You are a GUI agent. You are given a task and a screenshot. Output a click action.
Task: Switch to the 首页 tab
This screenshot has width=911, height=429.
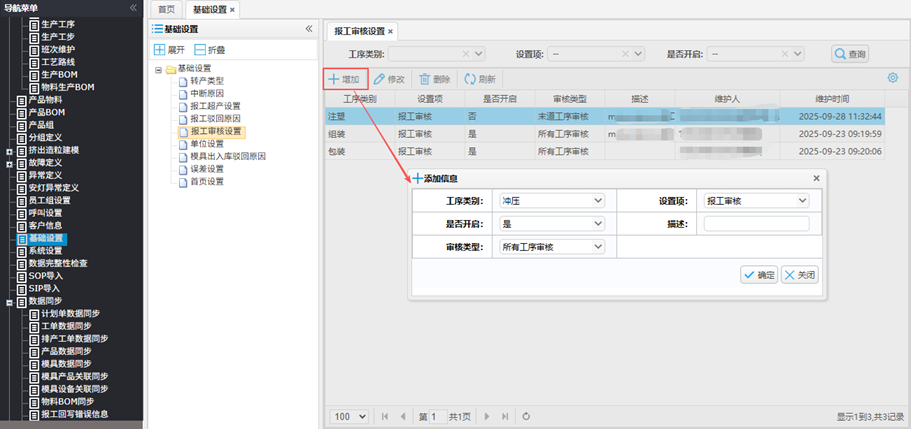pyautogui.click(x=166, y=9)
